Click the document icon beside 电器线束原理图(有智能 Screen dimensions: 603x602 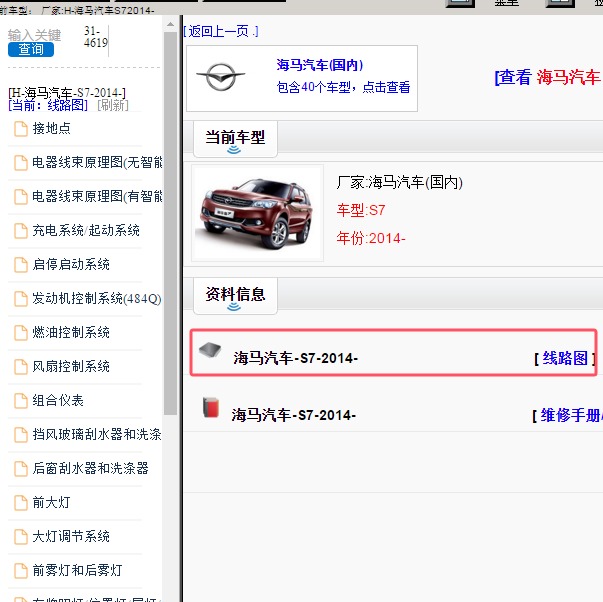(x=21, y=197)
